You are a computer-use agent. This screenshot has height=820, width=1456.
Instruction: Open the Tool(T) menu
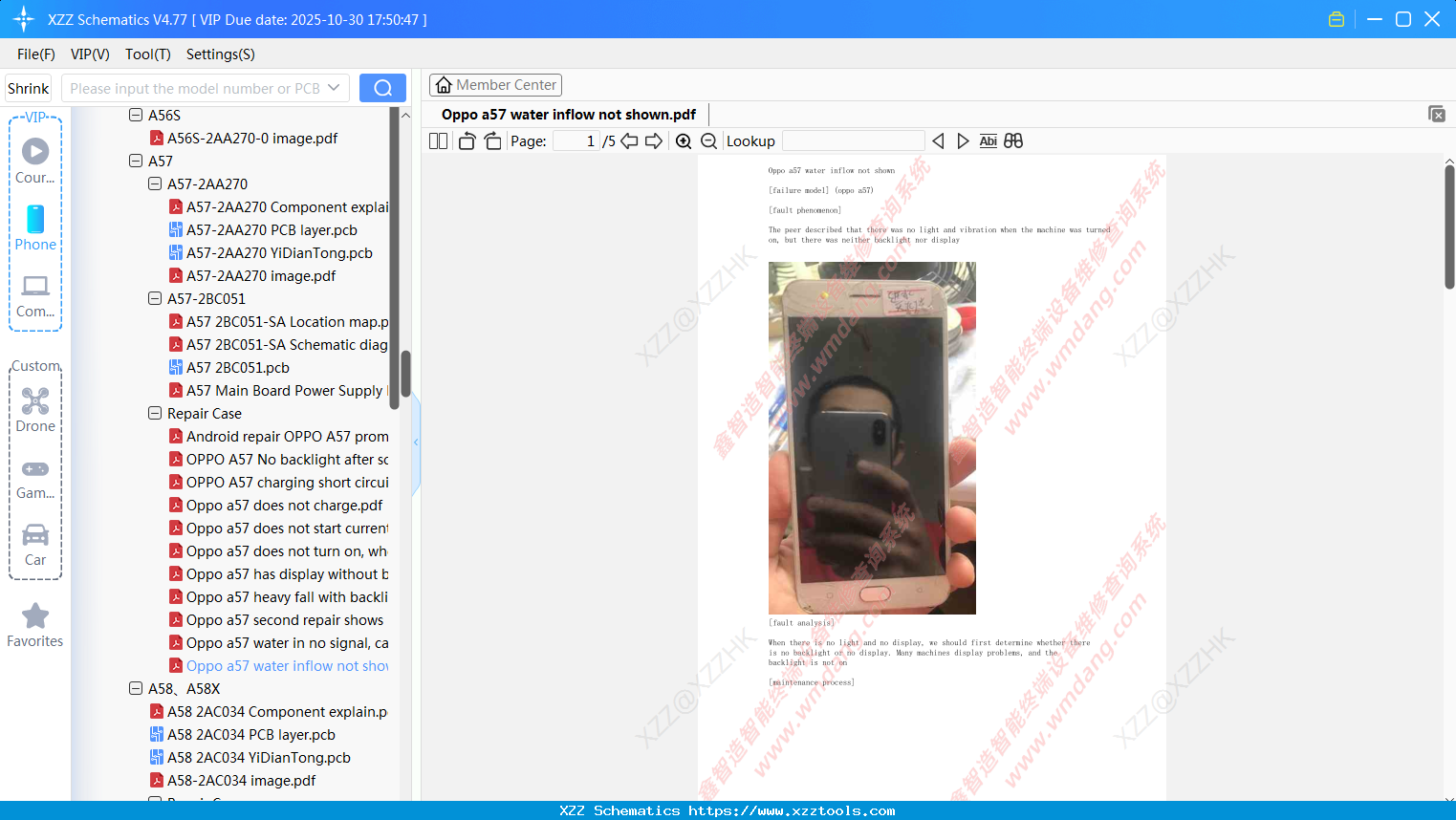pyautogui.click(x=148, y=54)
